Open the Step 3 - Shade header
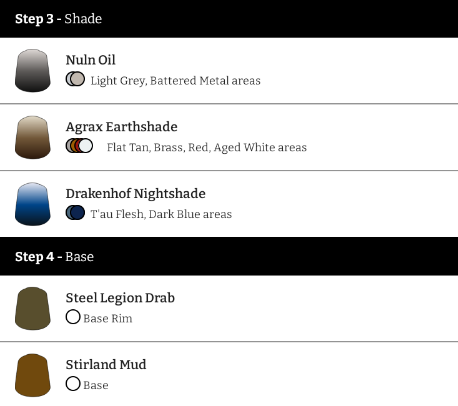Viewport: 458px width, 406px height. tap(229, 19)
